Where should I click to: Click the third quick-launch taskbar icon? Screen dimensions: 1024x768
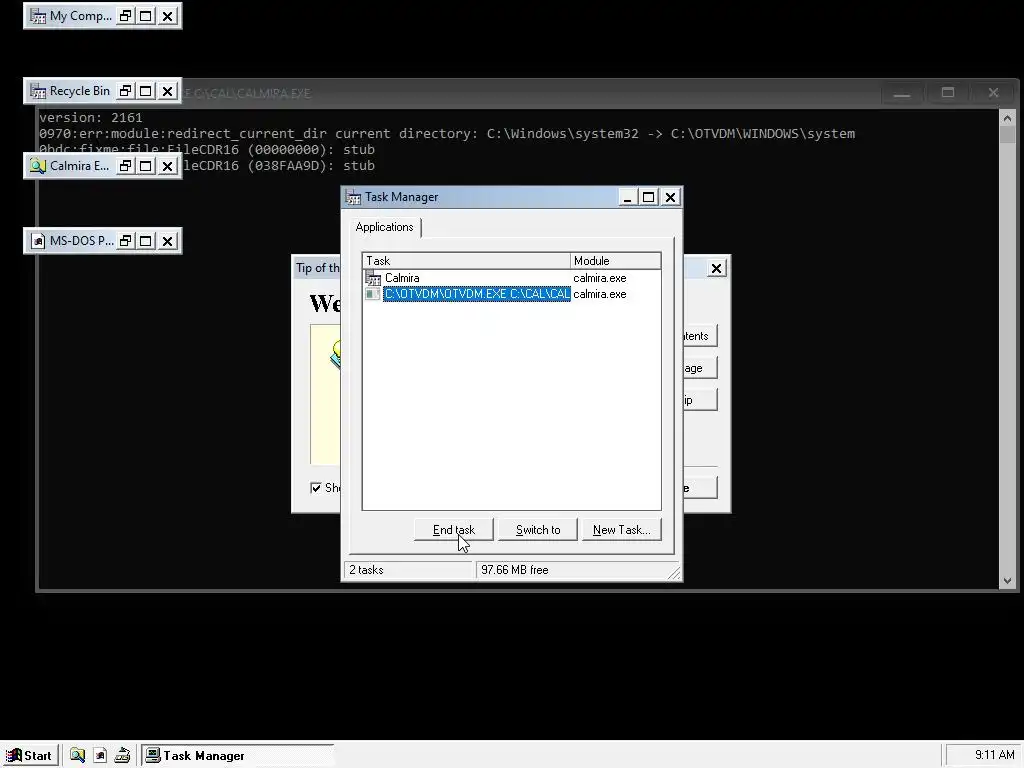(122, 756)
